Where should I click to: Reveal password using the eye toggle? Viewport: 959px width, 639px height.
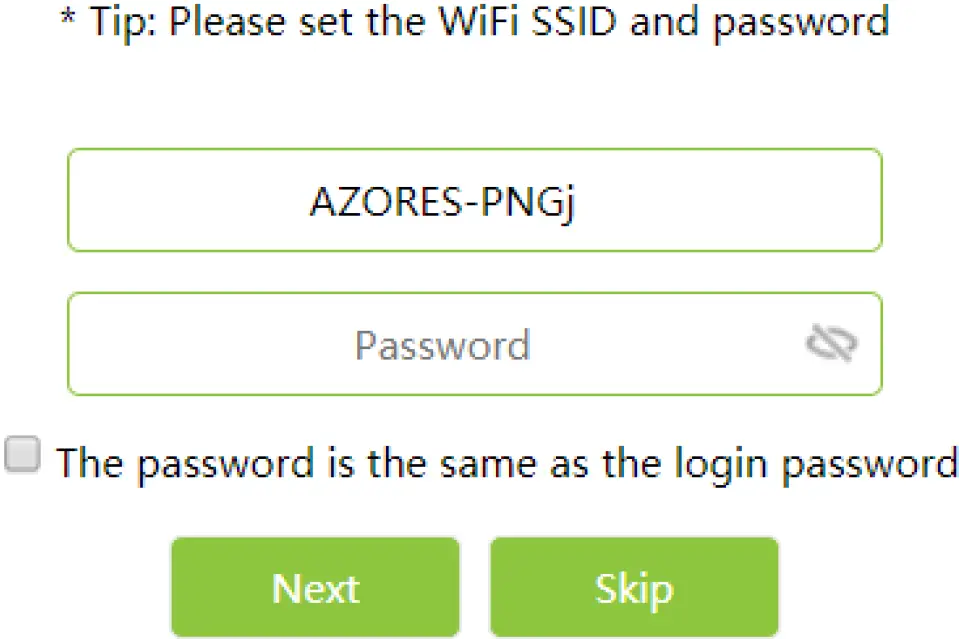click(x=831, y=344)
